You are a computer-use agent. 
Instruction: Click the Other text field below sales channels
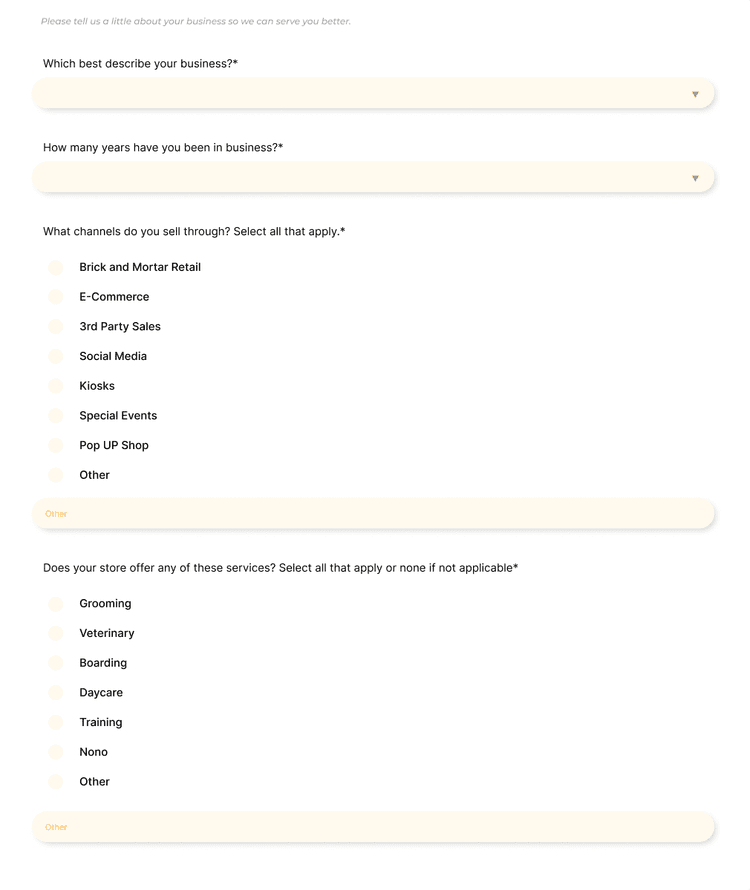pos(373,513)
